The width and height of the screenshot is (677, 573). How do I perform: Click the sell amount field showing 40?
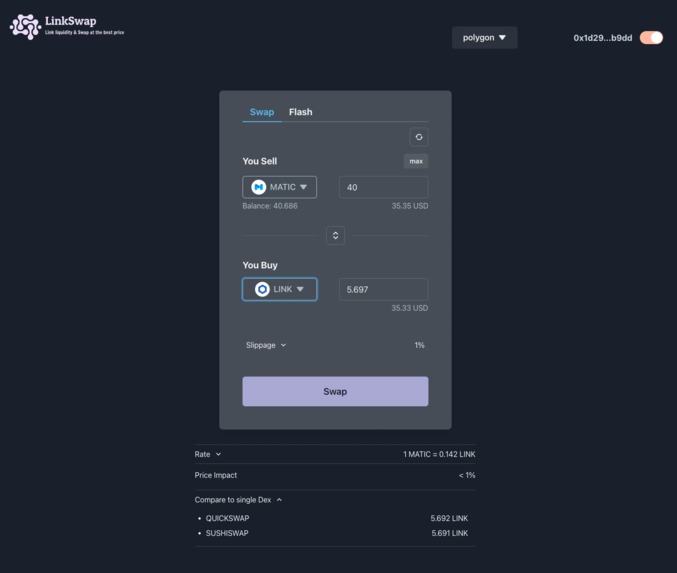[x=383, y=187]
